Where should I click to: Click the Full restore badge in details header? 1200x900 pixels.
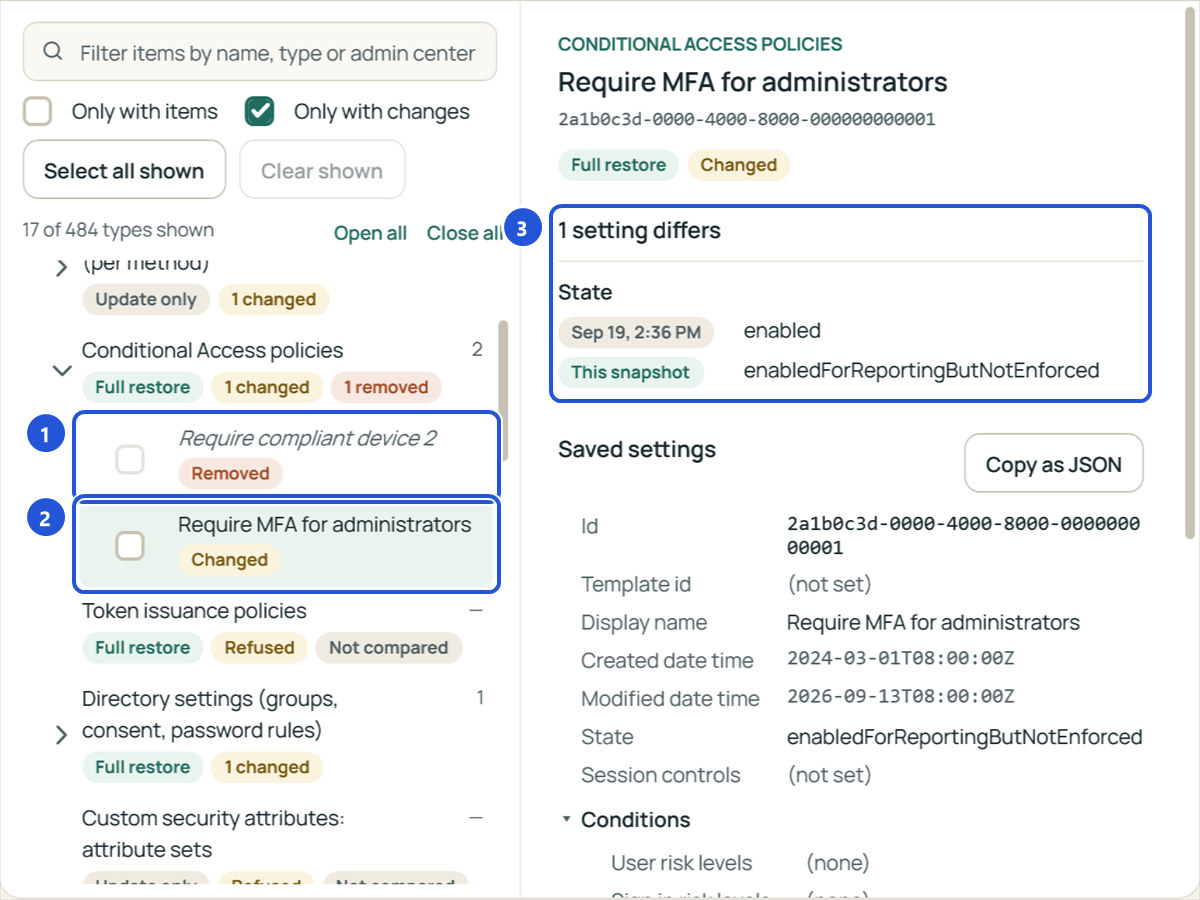click(x=618, y=165)
